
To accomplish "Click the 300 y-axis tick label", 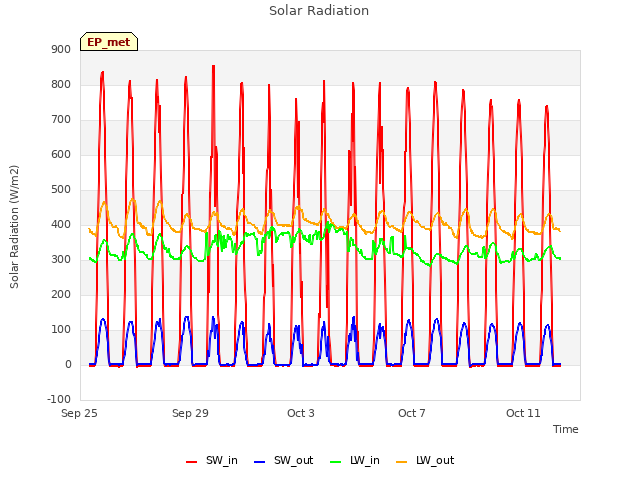I will (61, 260).
